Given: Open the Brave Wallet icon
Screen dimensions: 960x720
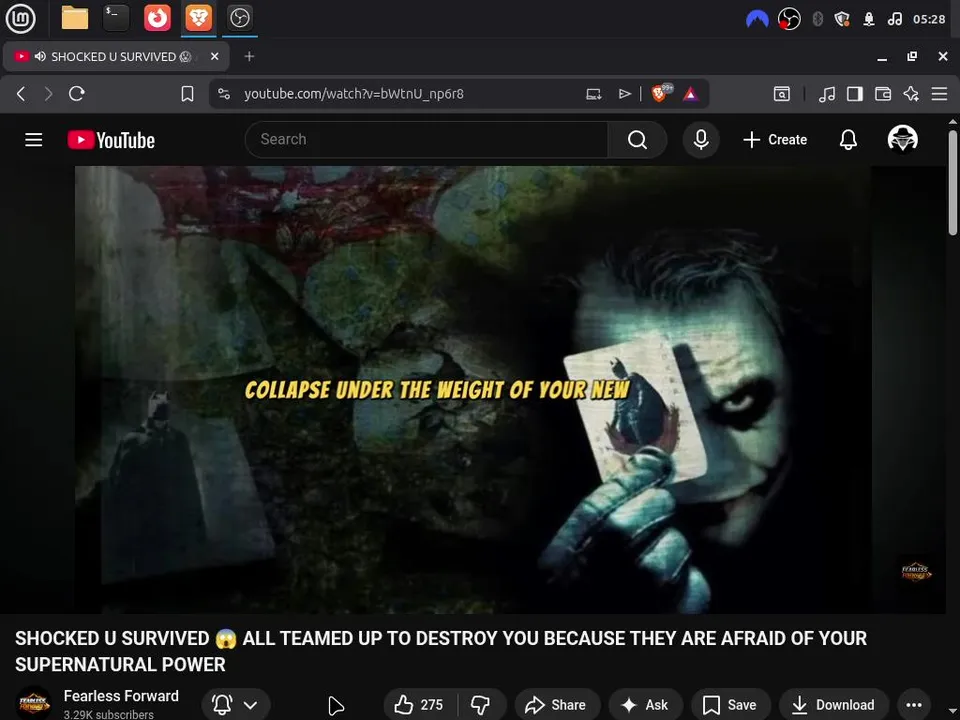Looking at the screenshot, I should (x=883, y=94).
